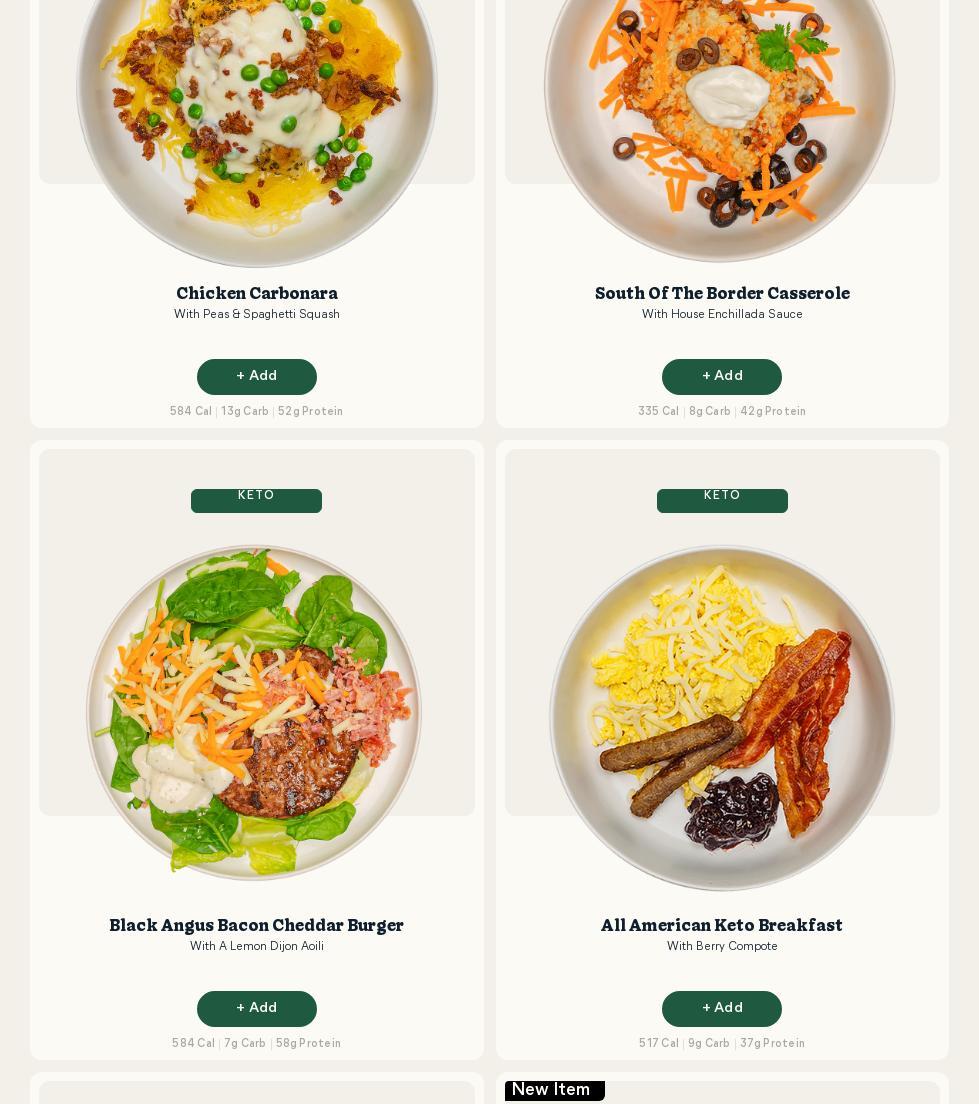Select the New Item label

(x=554, y=1090)
